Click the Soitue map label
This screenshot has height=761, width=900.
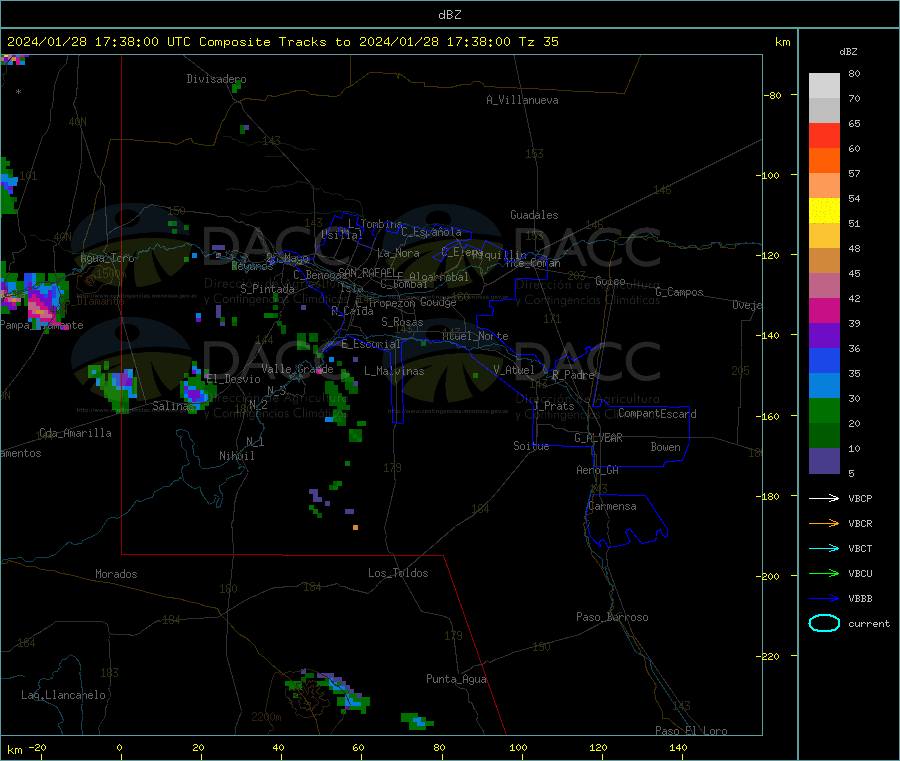click(531, 446)
